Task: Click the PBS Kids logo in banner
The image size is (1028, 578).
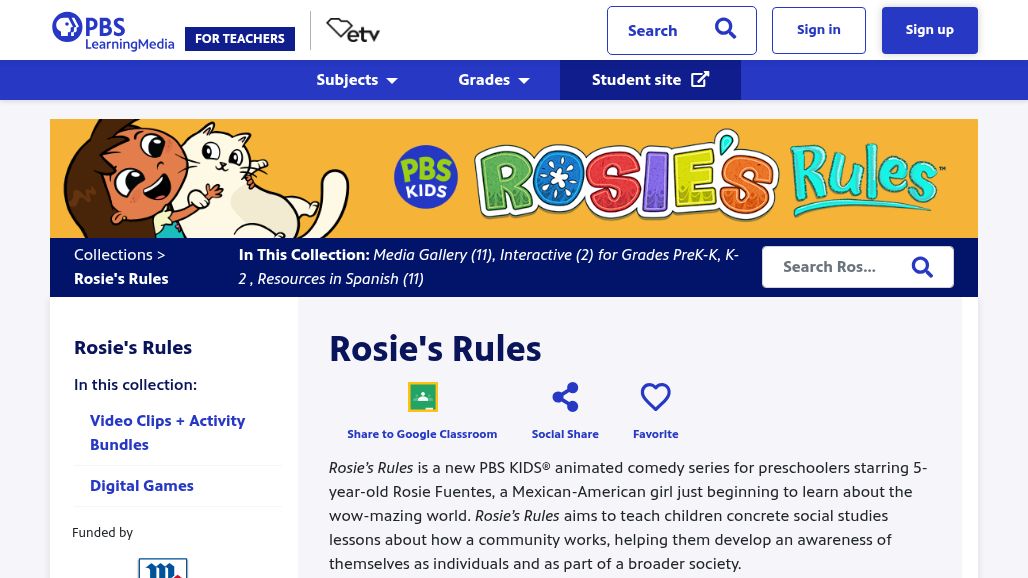Action: coord(426,177)
